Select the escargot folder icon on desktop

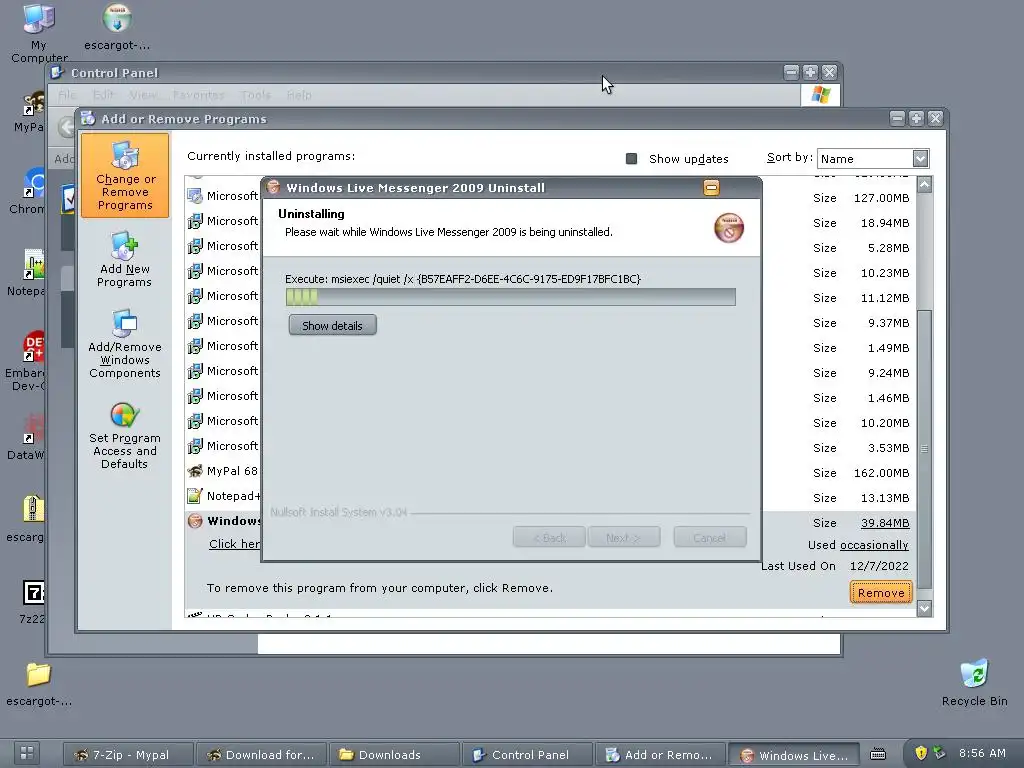point(39,684)
